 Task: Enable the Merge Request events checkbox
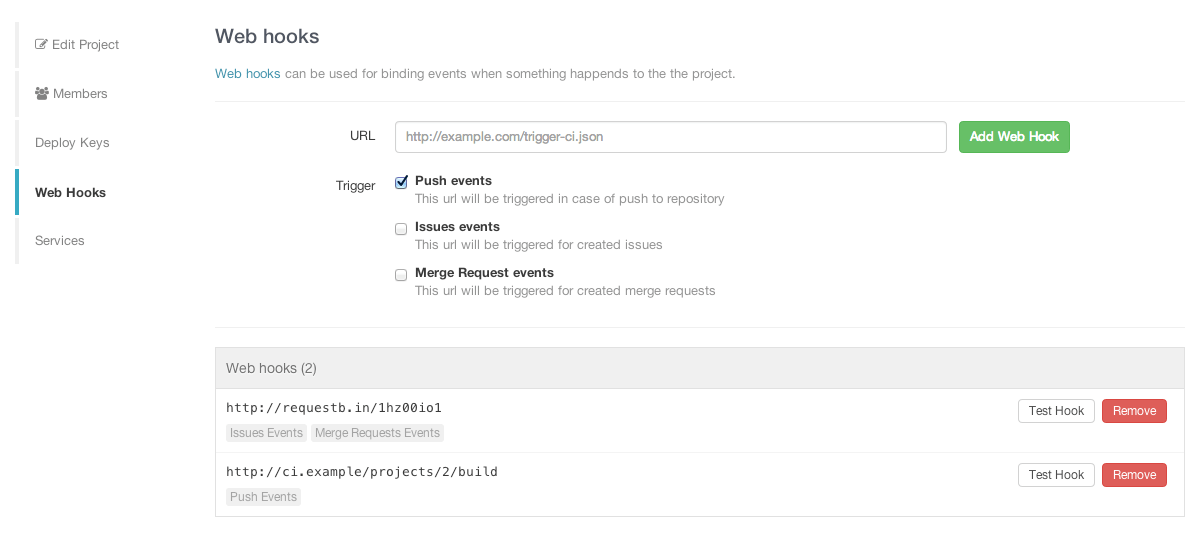(401, 274)
